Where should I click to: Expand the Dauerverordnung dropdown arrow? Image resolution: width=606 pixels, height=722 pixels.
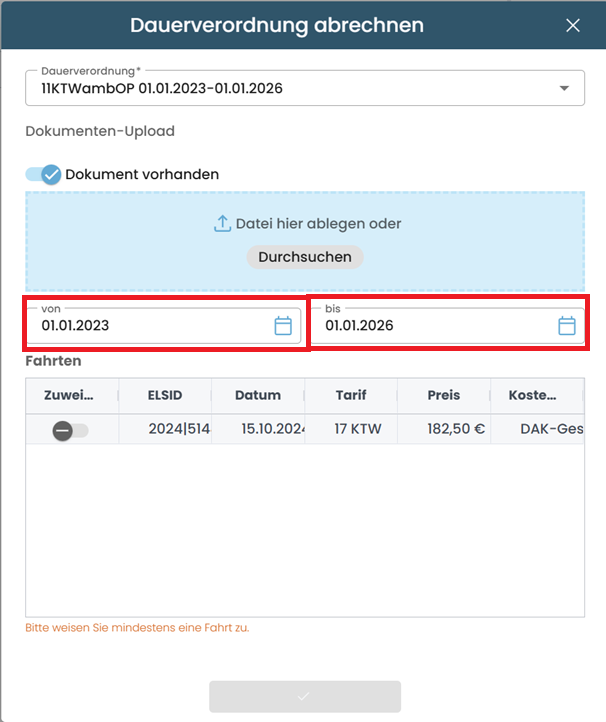565,88
